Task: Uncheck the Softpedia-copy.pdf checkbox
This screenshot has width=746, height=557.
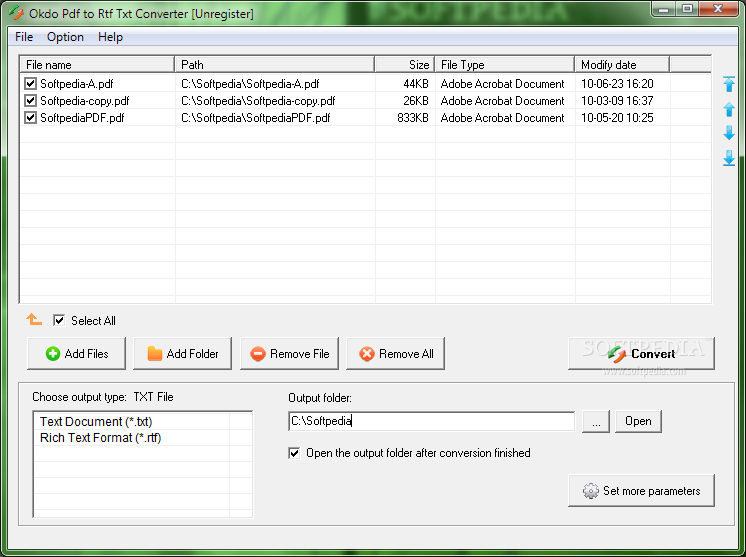Action: click(x=30, y=101)
